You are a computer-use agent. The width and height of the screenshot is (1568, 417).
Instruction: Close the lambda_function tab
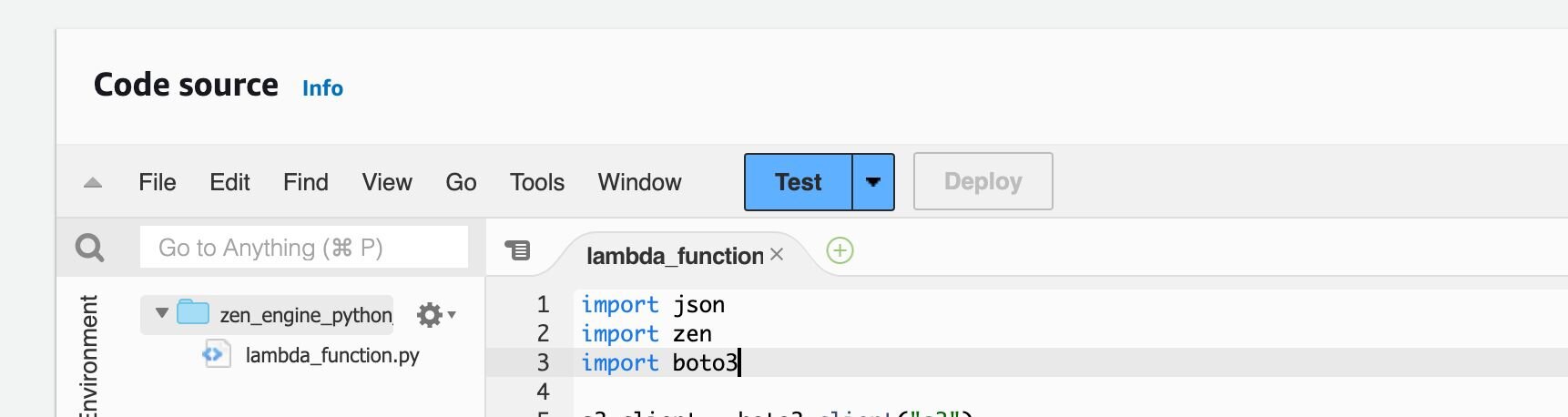coord(777,255)
